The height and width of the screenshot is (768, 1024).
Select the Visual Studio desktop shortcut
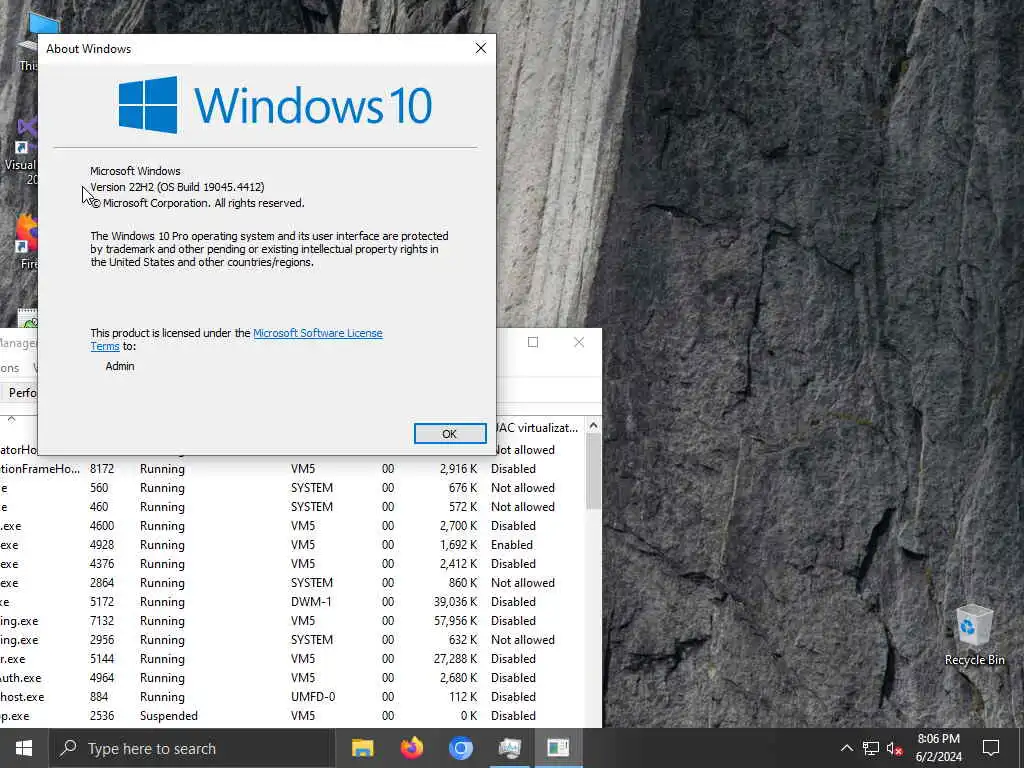[21, 152]
